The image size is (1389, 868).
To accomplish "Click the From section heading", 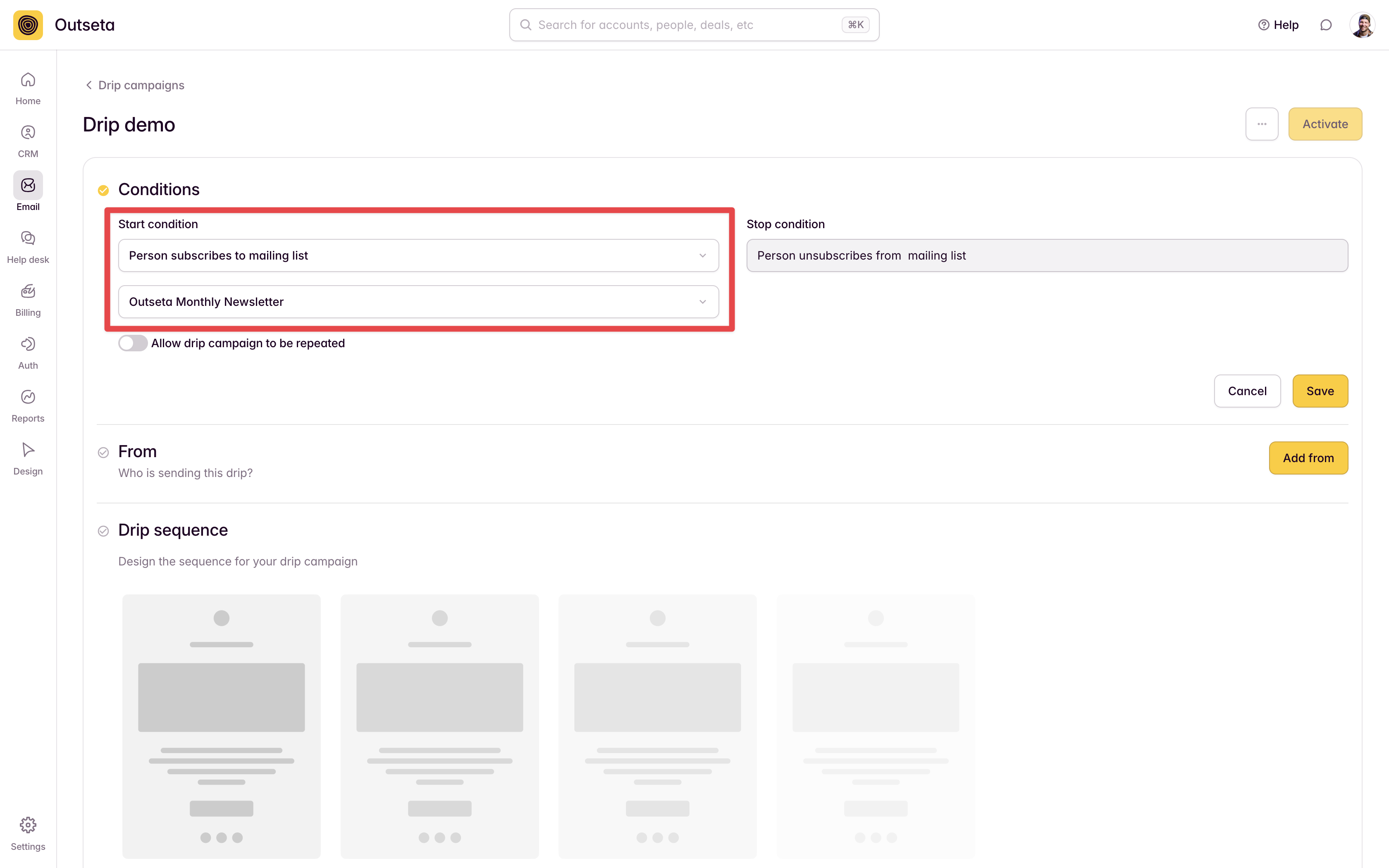I will (x=138, y=451).
